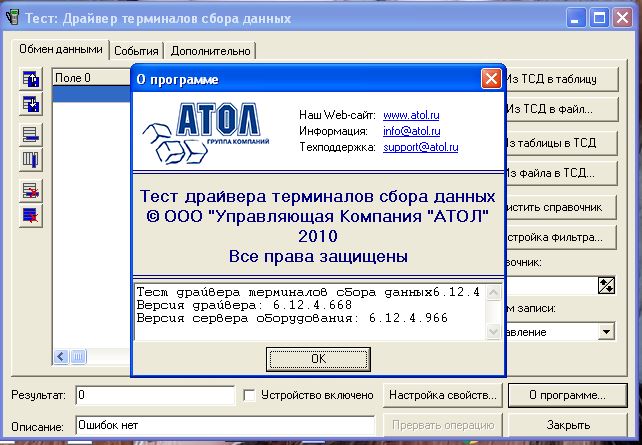
Task: Click the 'Настройка свойств...' button
Action: tap(442, 395)
